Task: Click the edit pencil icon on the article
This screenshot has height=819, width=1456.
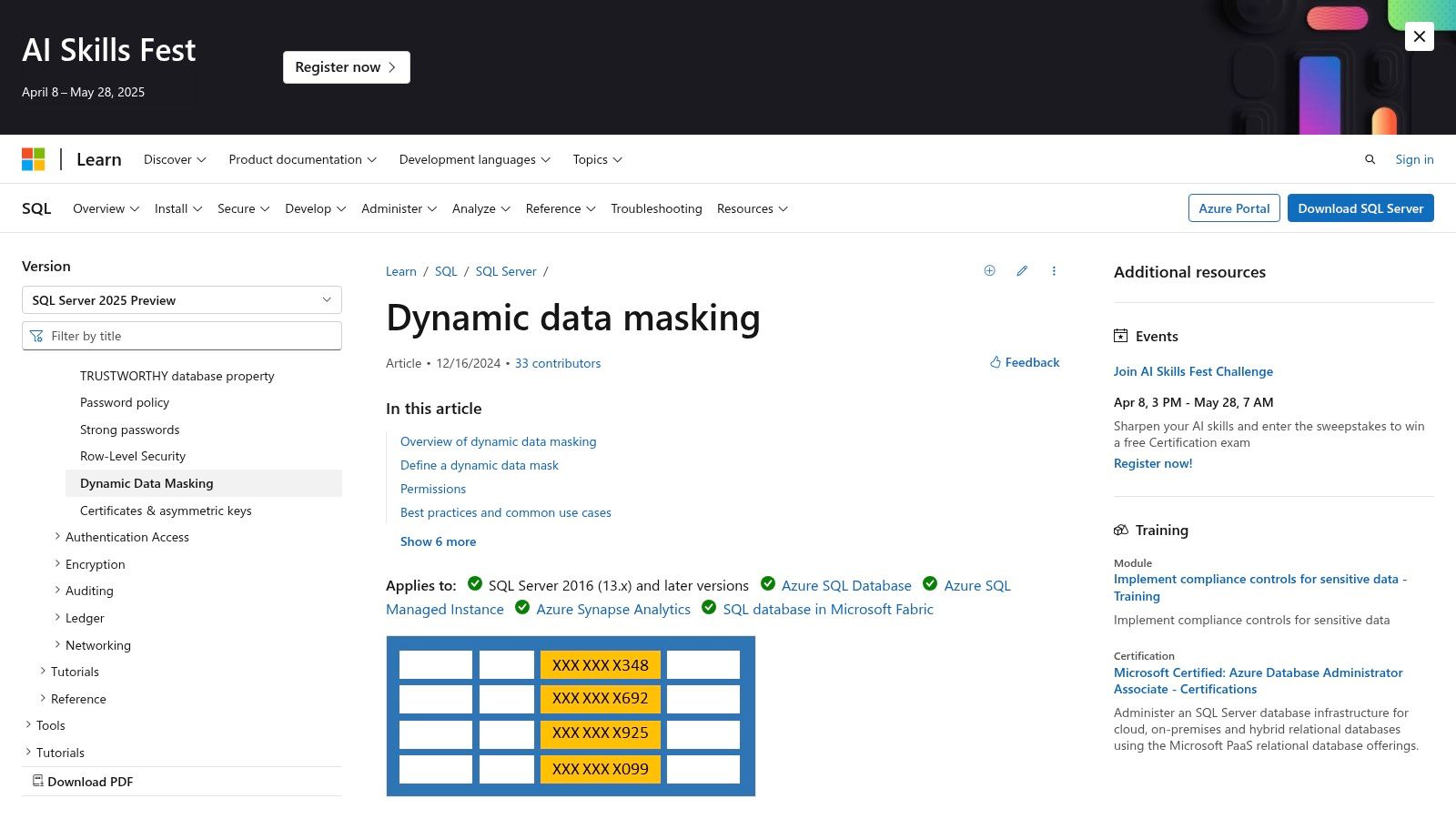Action: [1022, 270]
